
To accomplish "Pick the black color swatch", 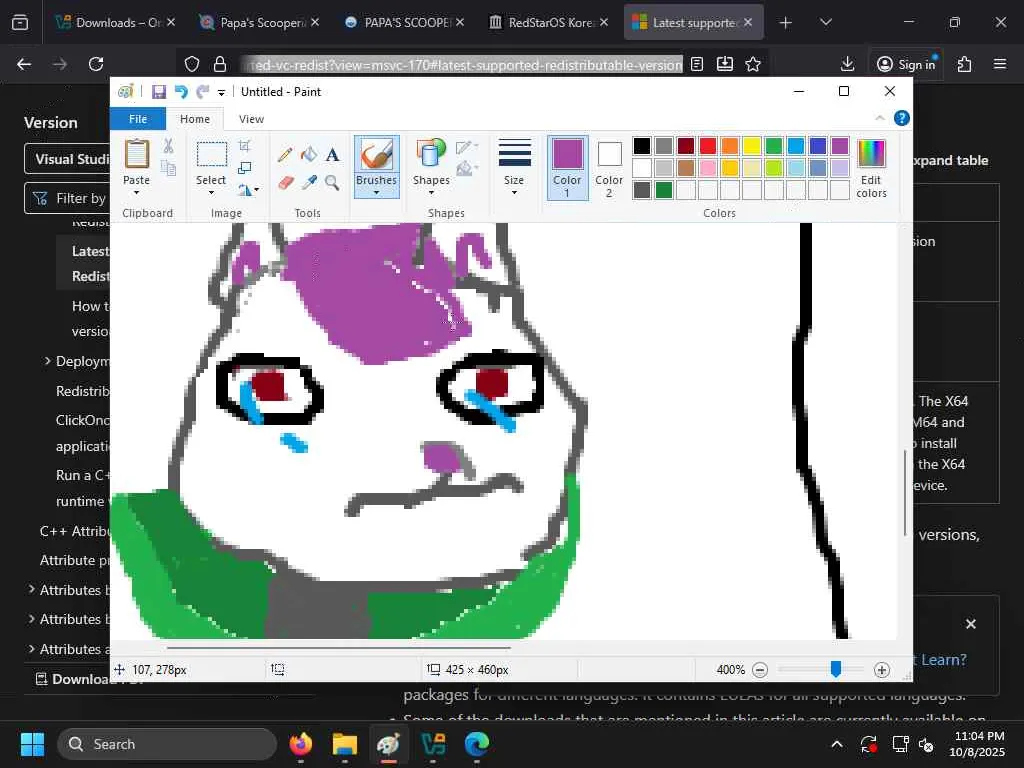I will [x=642, y=146].
